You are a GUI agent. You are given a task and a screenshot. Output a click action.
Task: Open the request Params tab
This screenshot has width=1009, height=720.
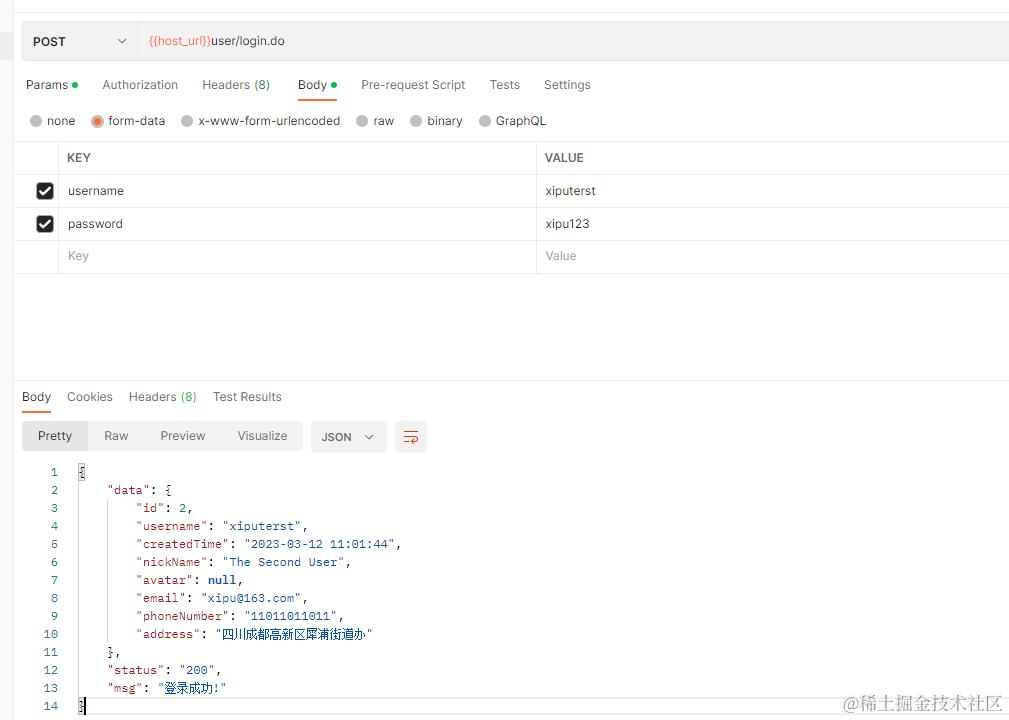pyautogui.click(x=51, y=85)
